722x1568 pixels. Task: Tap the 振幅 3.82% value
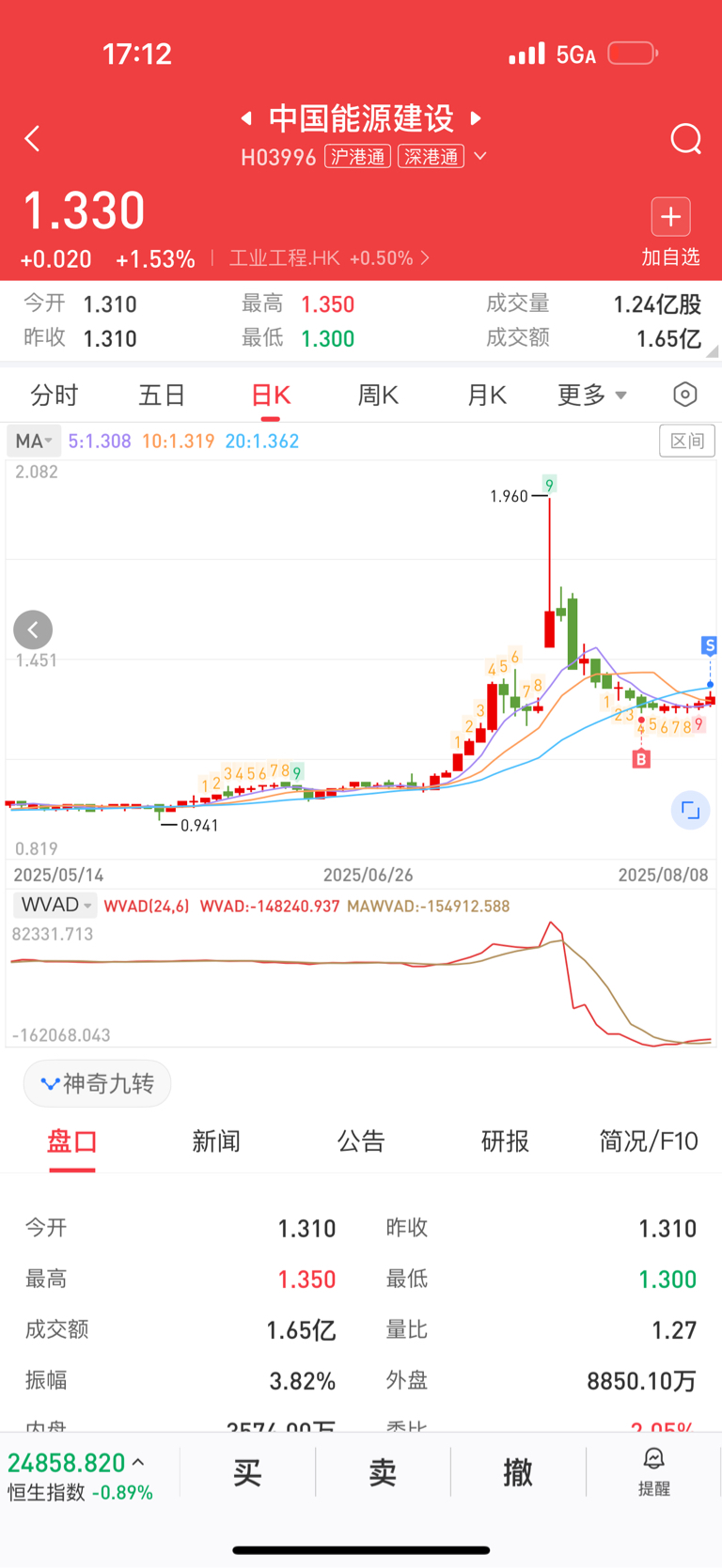click(303, 1381)
